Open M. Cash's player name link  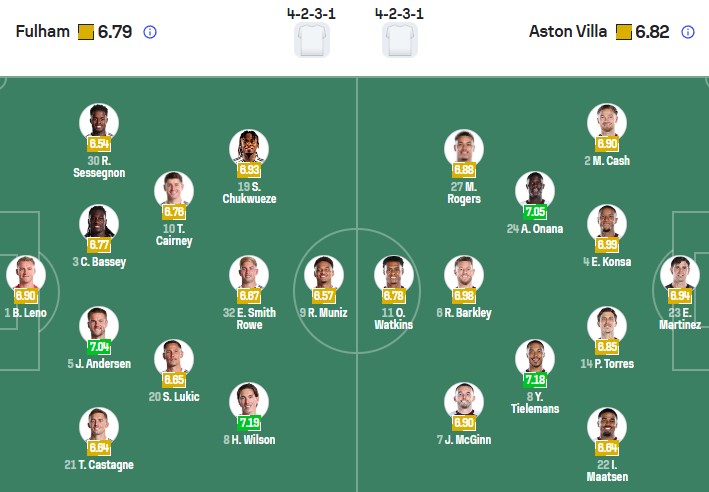(x=608, y=160)
